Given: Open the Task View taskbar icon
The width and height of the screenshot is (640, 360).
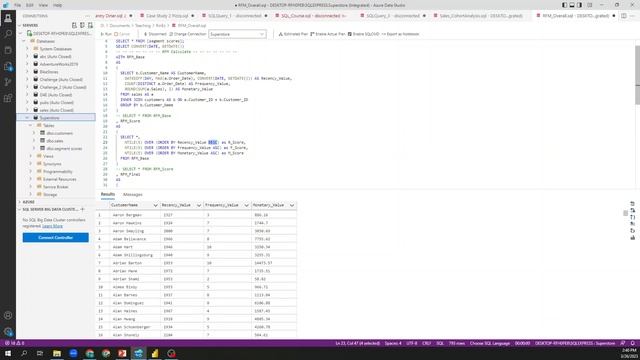Looking at the screenshot, I should click(x=40, y=353).
